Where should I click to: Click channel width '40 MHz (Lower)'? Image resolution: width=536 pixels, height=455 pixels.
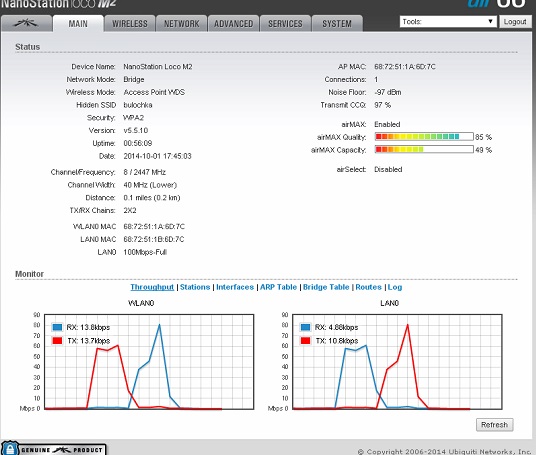(x=150, y=185)
